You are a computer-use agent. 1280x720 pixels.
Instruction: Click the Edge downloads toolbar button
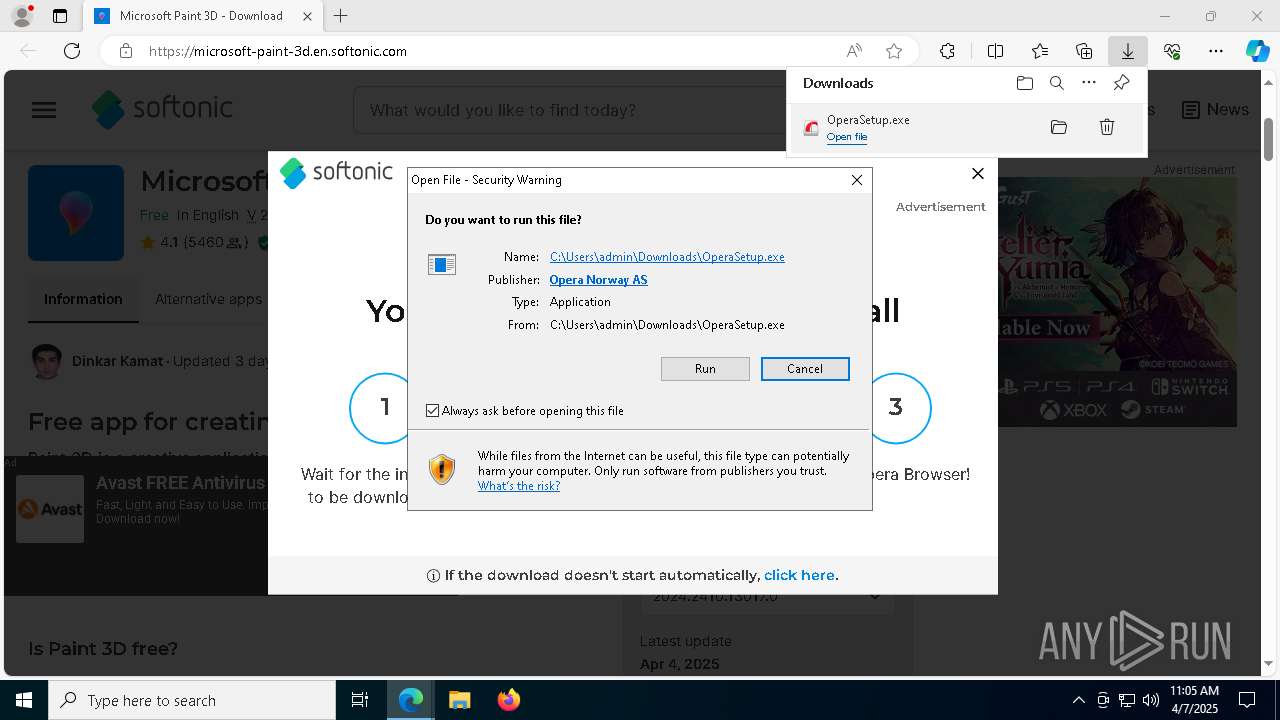tap(1127, 51)
